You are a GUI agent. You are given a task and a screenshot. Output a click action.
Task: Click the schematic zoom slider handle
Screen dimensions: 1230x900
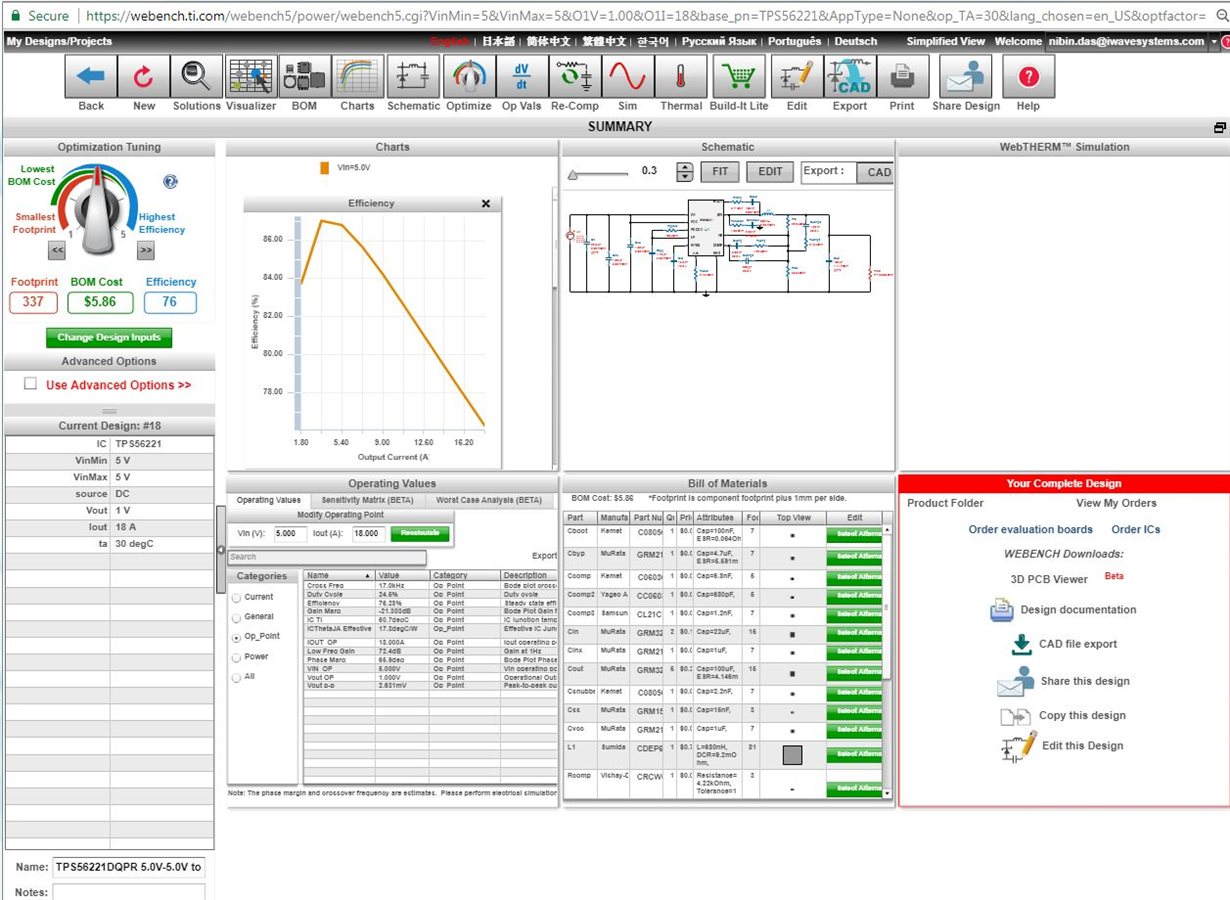(x=573, y=173)
